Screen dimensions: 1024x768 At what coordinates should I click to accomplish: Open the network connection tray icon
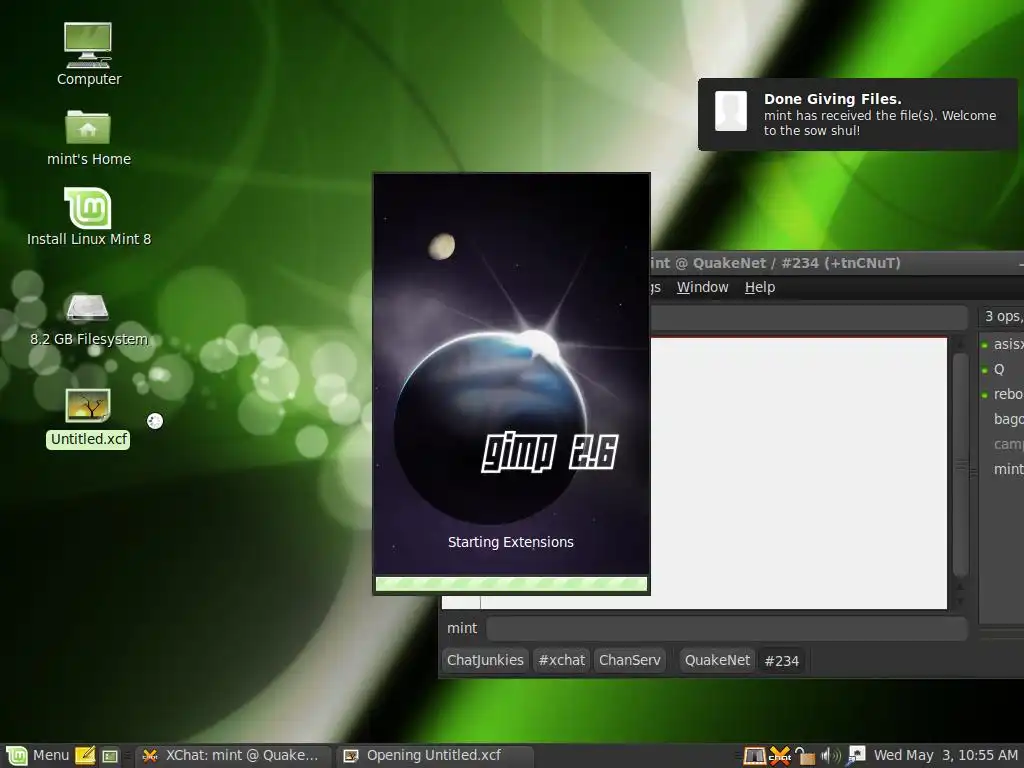856,756
